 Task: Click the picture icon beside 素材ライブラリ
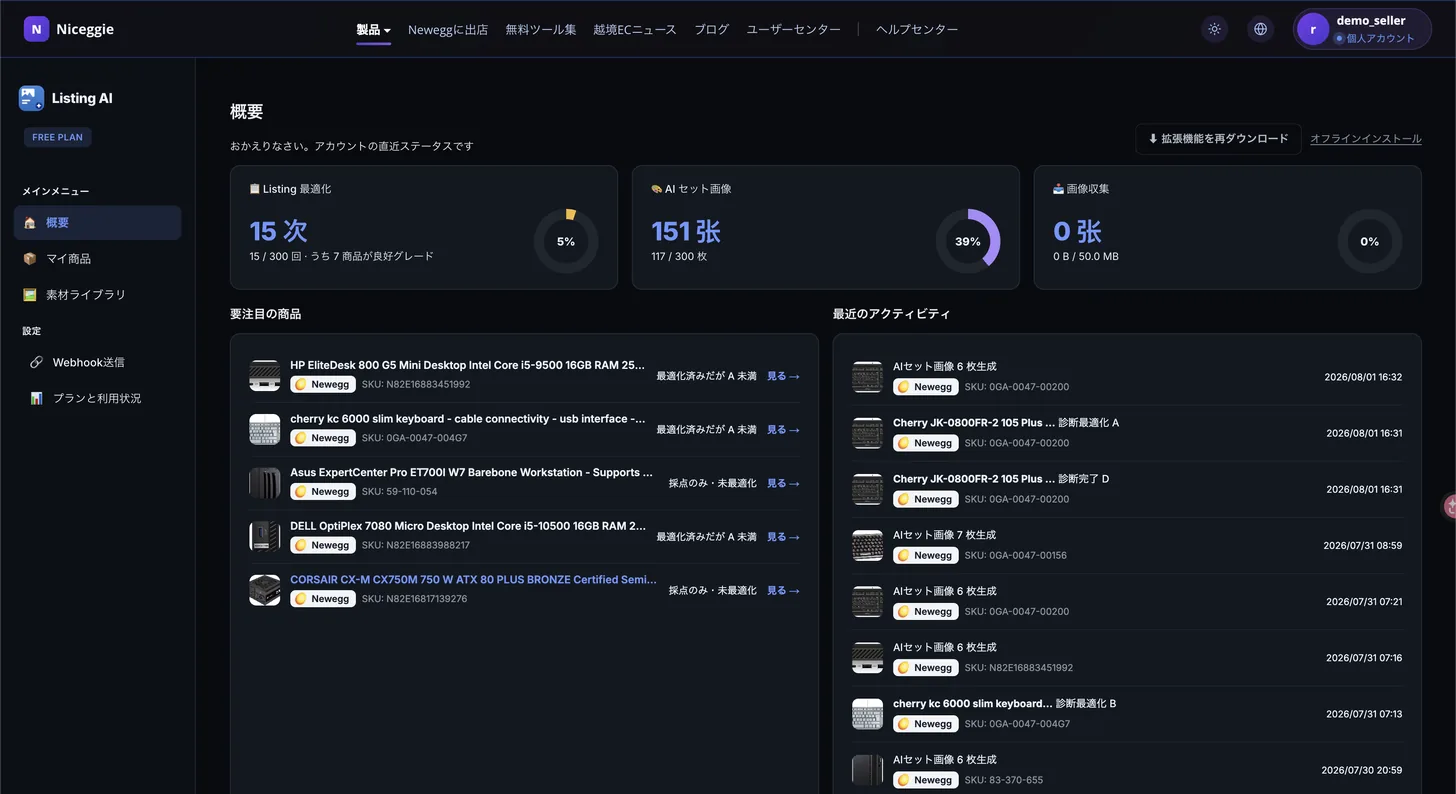click(x=29, y=295)
